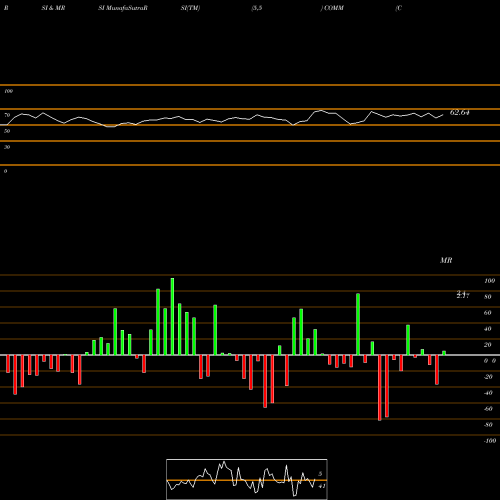Image resolution: width=500 pixels, height=500 pixels.
Task: Click the -20 label on the MR axis
Action: pos(488,377)
